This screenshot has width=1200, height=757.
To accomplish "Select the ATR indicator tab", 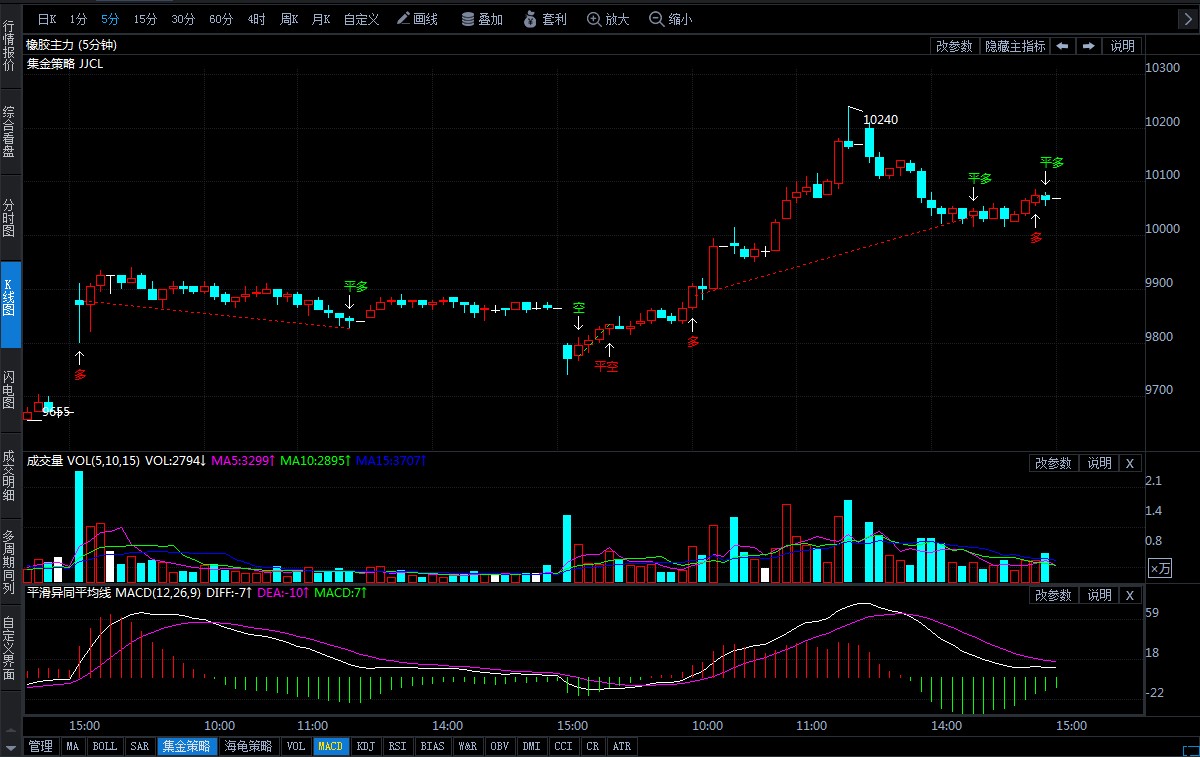I will click(x=621, y=746).
